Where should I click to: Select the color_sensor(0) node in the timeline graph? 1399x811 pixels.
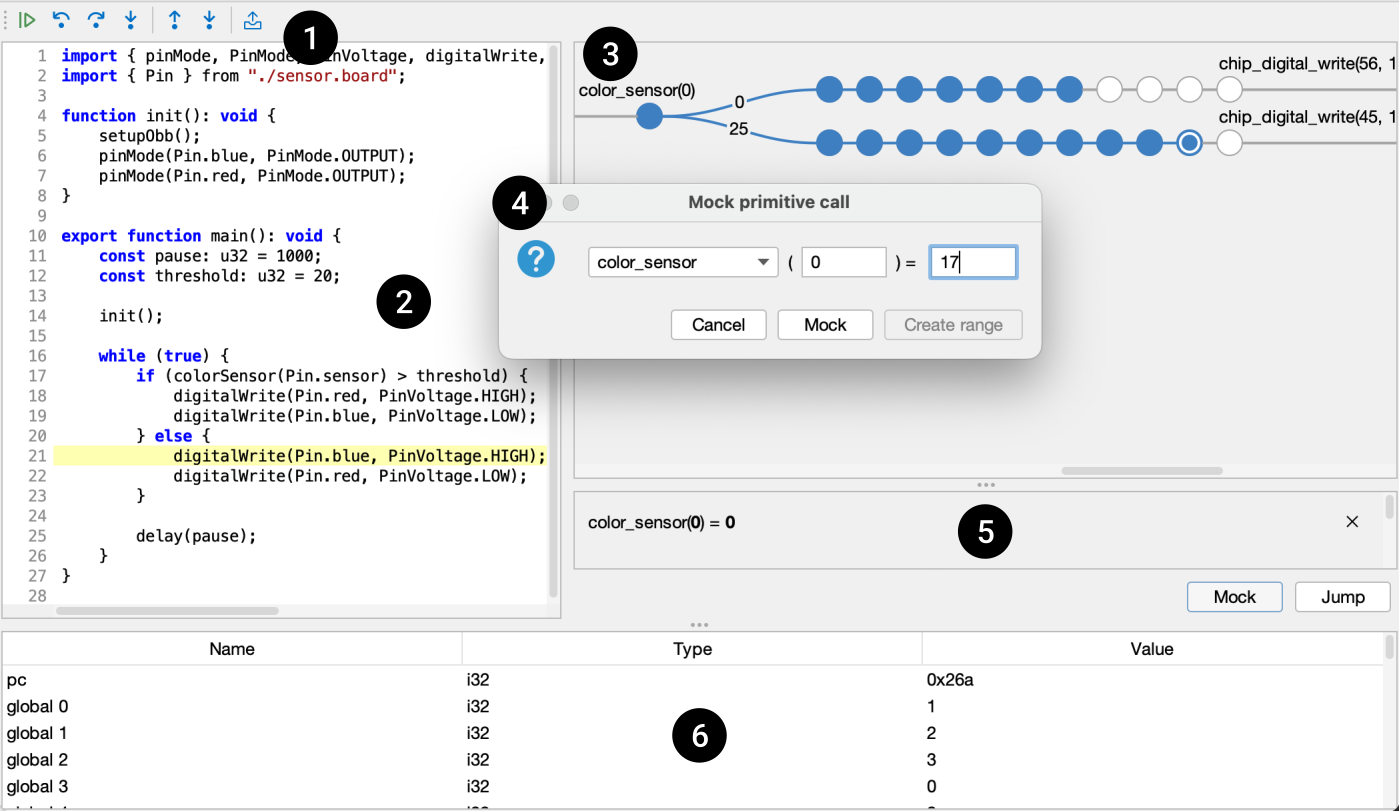[x=649, y=117]
